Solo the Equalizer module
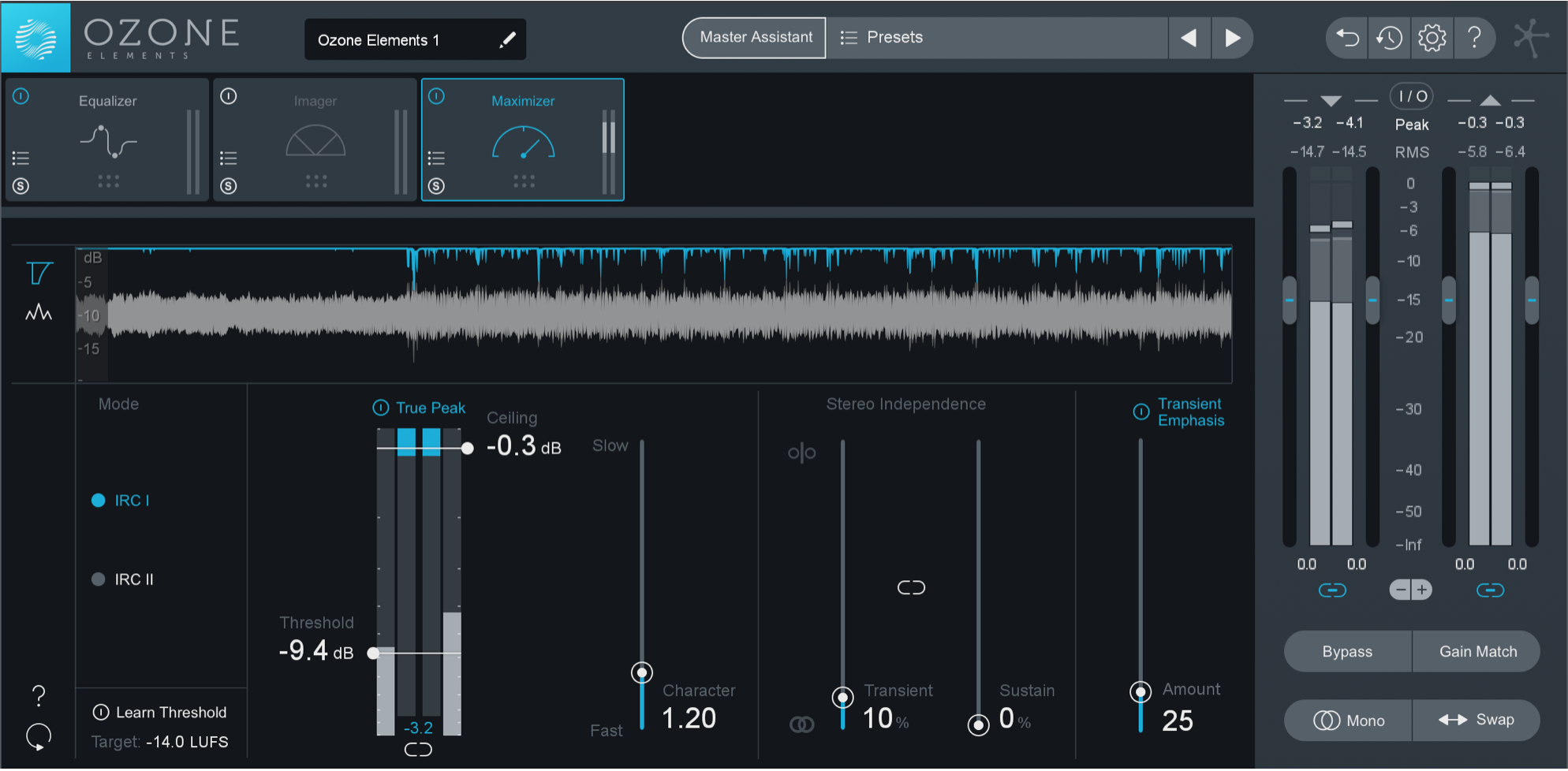The height and width of the screenshot is (771, 1568). coord(21,186)
